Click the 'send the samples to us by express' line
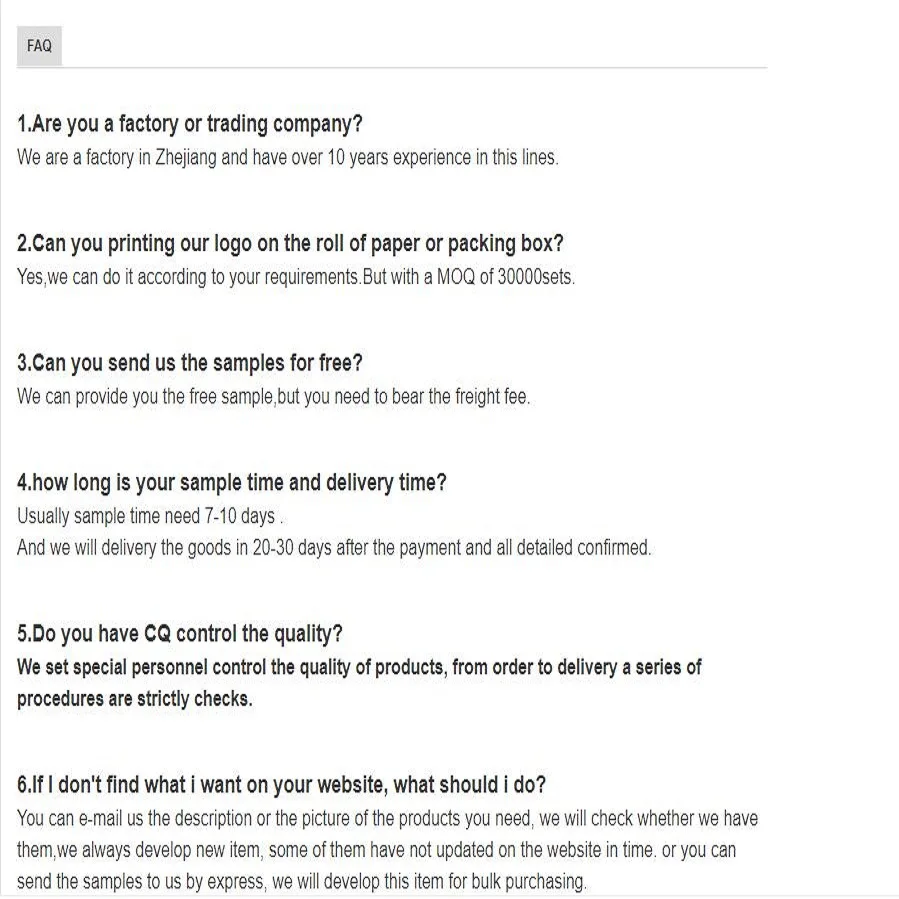899x899 pixels. coord(301,881)
